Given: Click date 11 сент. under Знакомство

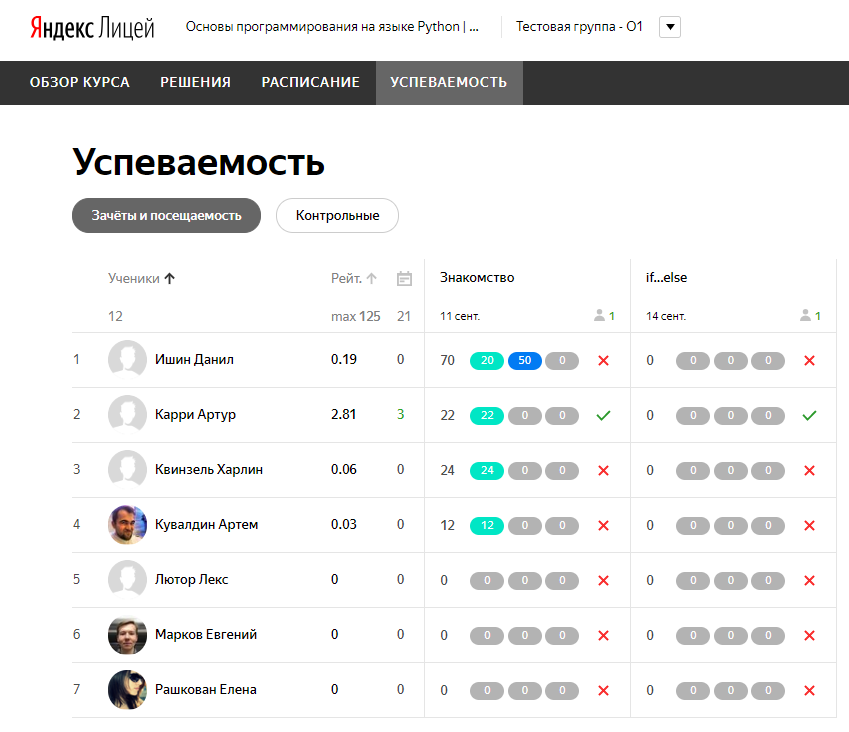Looking at the screenshot, I should [x=460, y=316].
